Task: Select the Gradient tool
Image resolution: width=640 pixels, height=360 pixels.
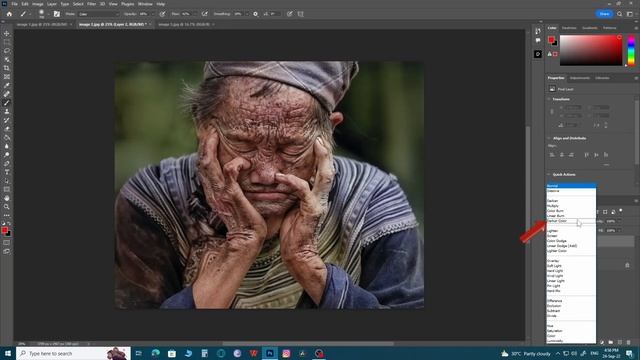Action: click(7, 138)
